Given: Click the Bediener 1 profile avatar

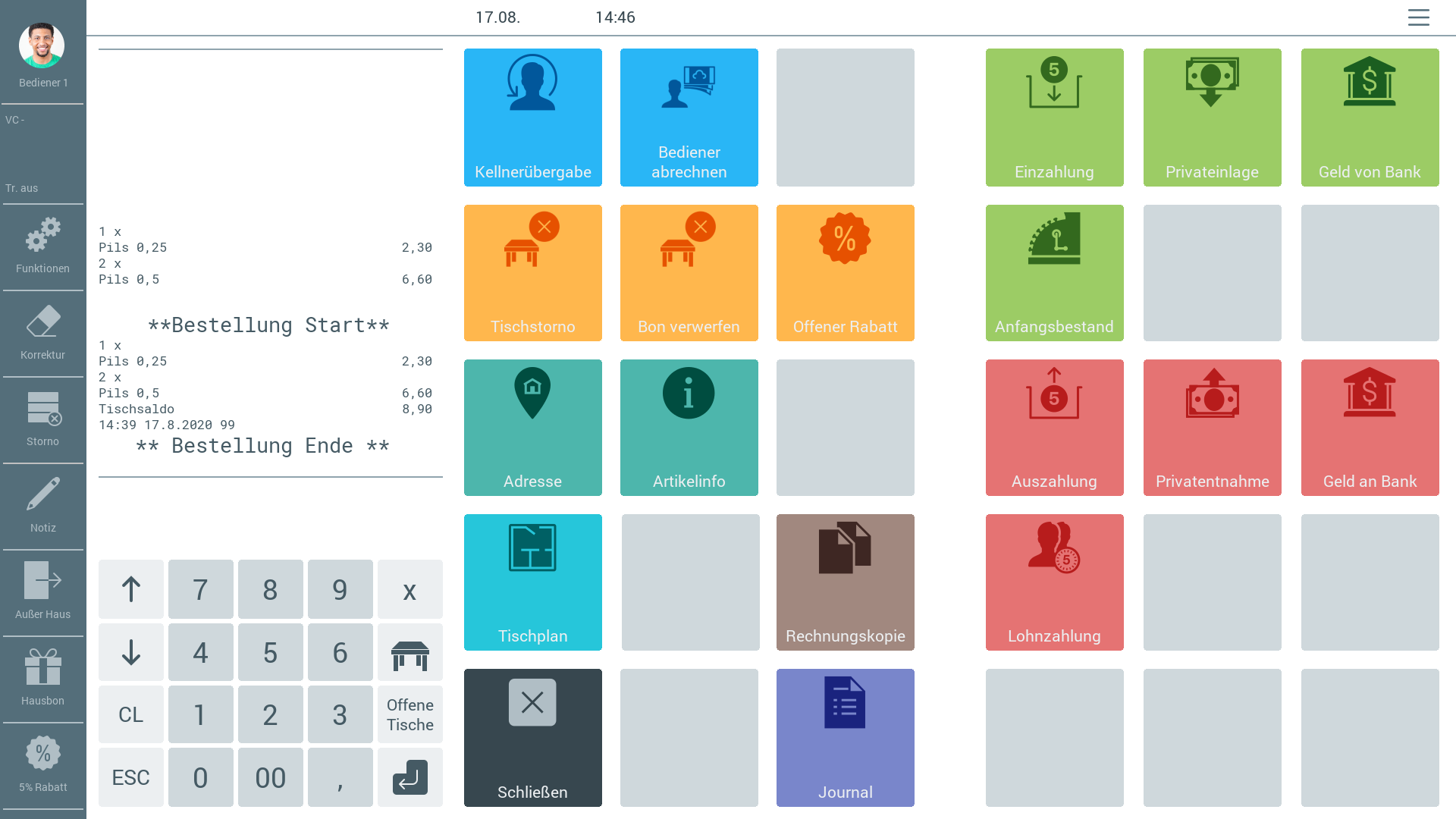Looking at the screenshot, I should (42, 45).
